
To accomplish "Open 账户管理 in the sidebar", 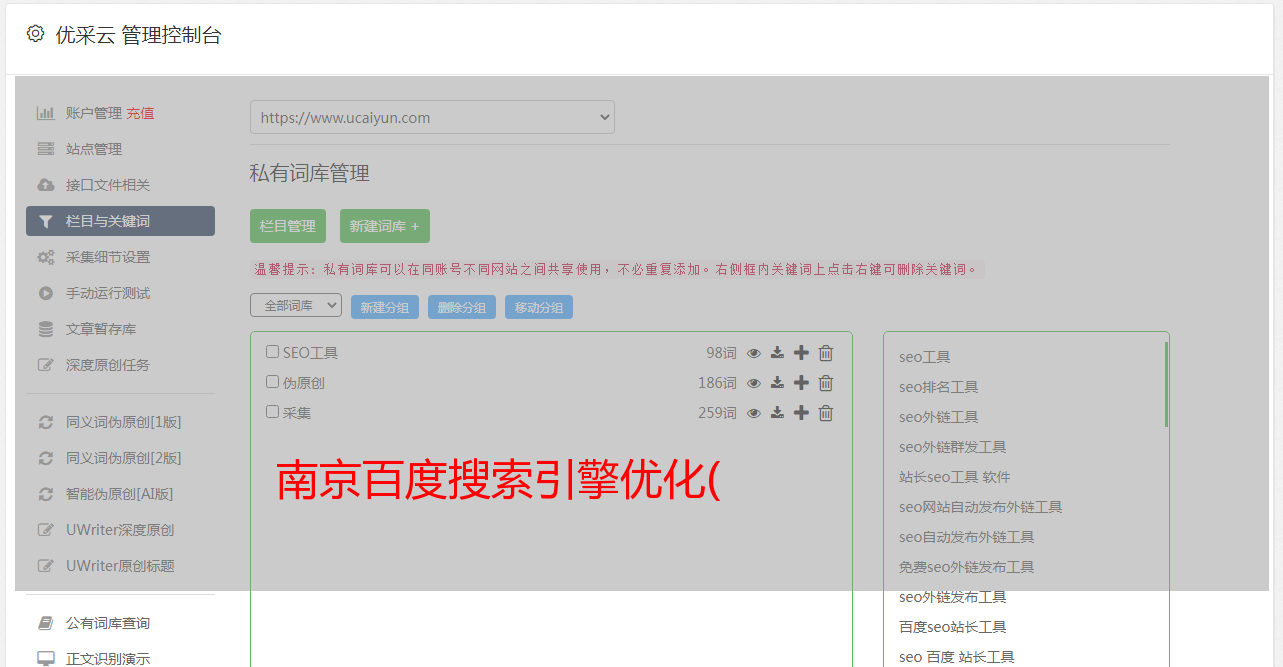I will point(94,113).
